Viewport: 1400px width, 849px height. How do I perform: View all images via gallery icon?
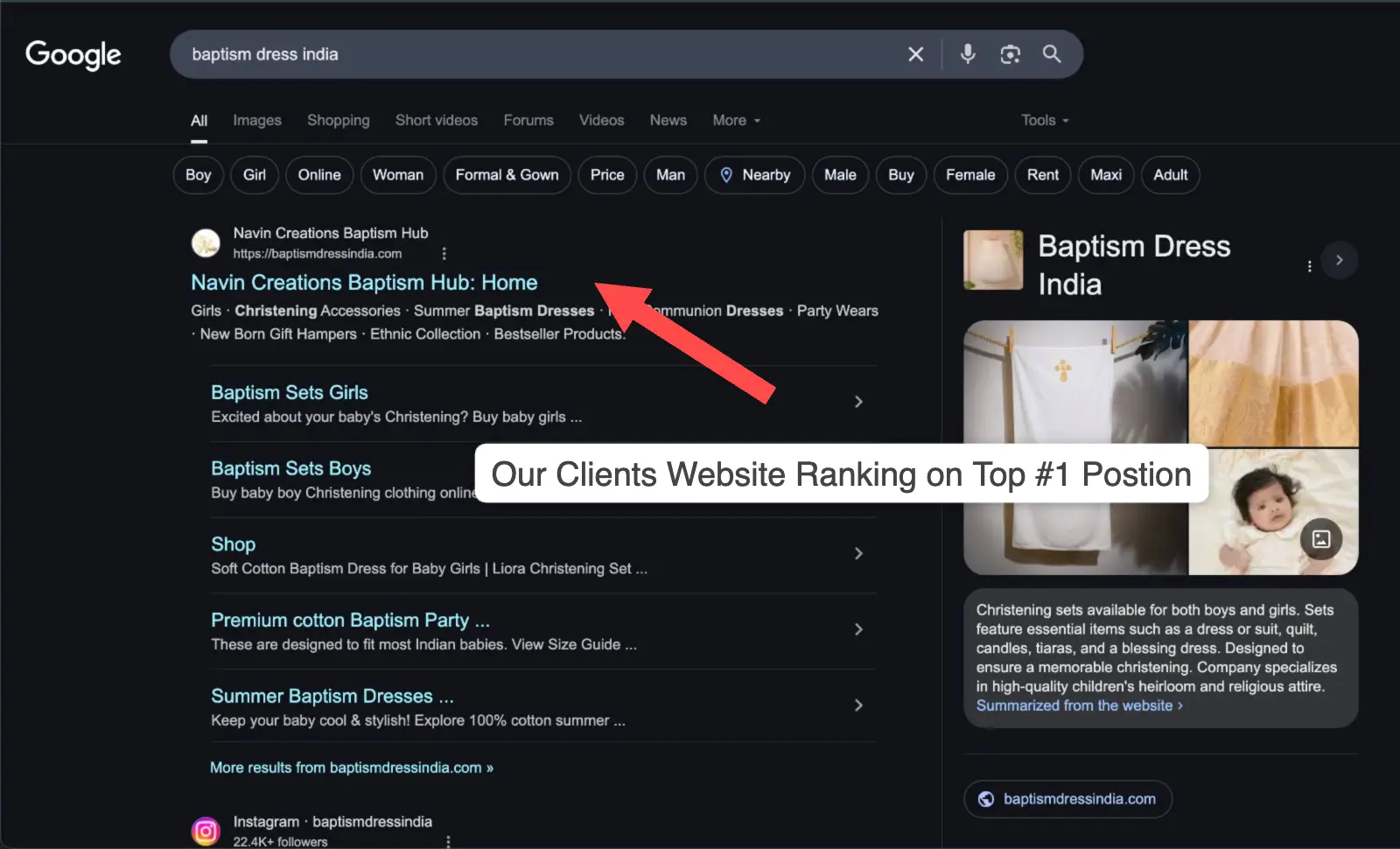point(1321,539)
